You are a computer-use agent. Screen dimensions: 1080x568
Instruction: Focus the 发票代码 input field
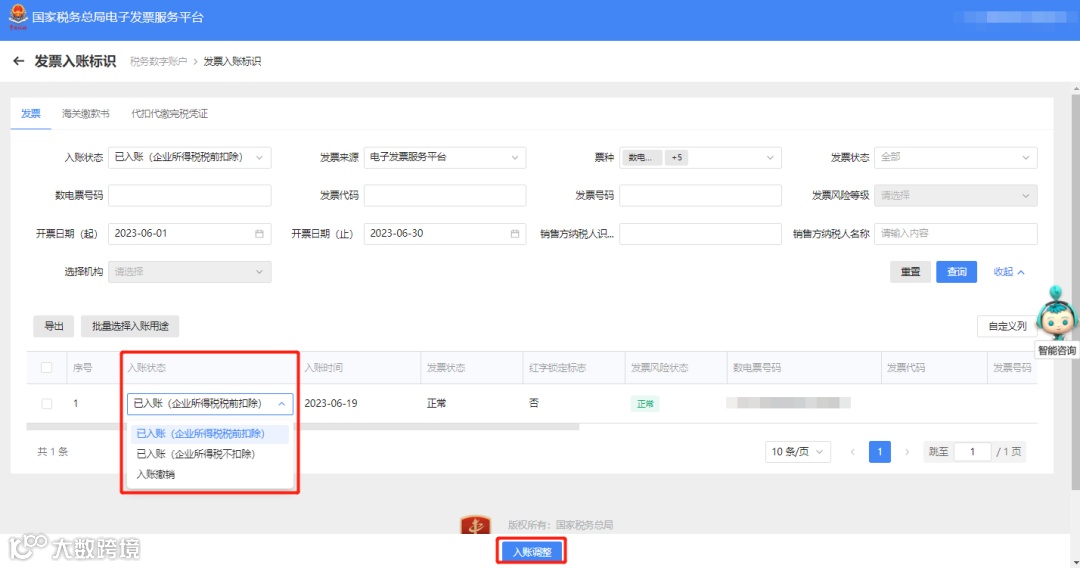coord(445,196)
